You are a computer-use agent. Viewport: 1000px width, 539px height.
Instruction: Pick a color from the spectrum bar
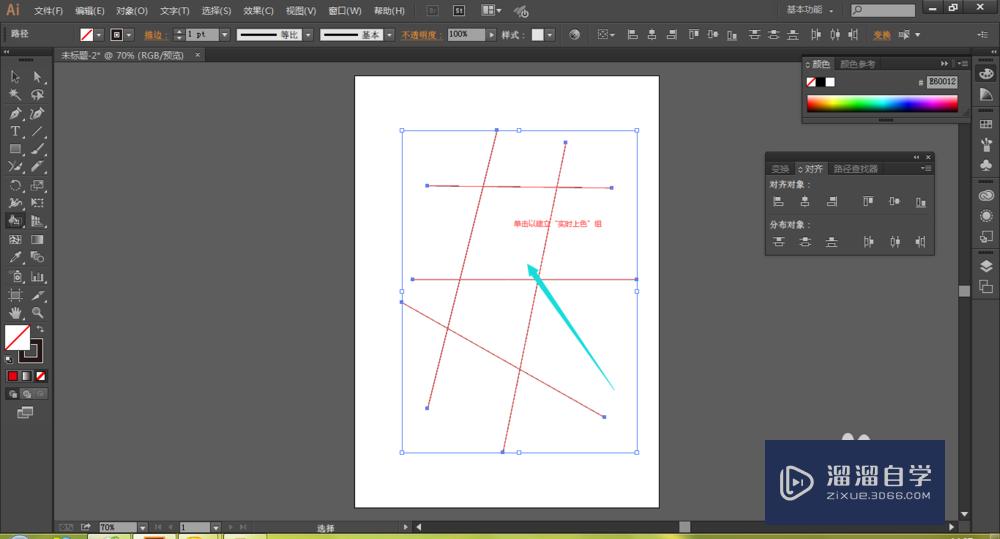(882, 104)
